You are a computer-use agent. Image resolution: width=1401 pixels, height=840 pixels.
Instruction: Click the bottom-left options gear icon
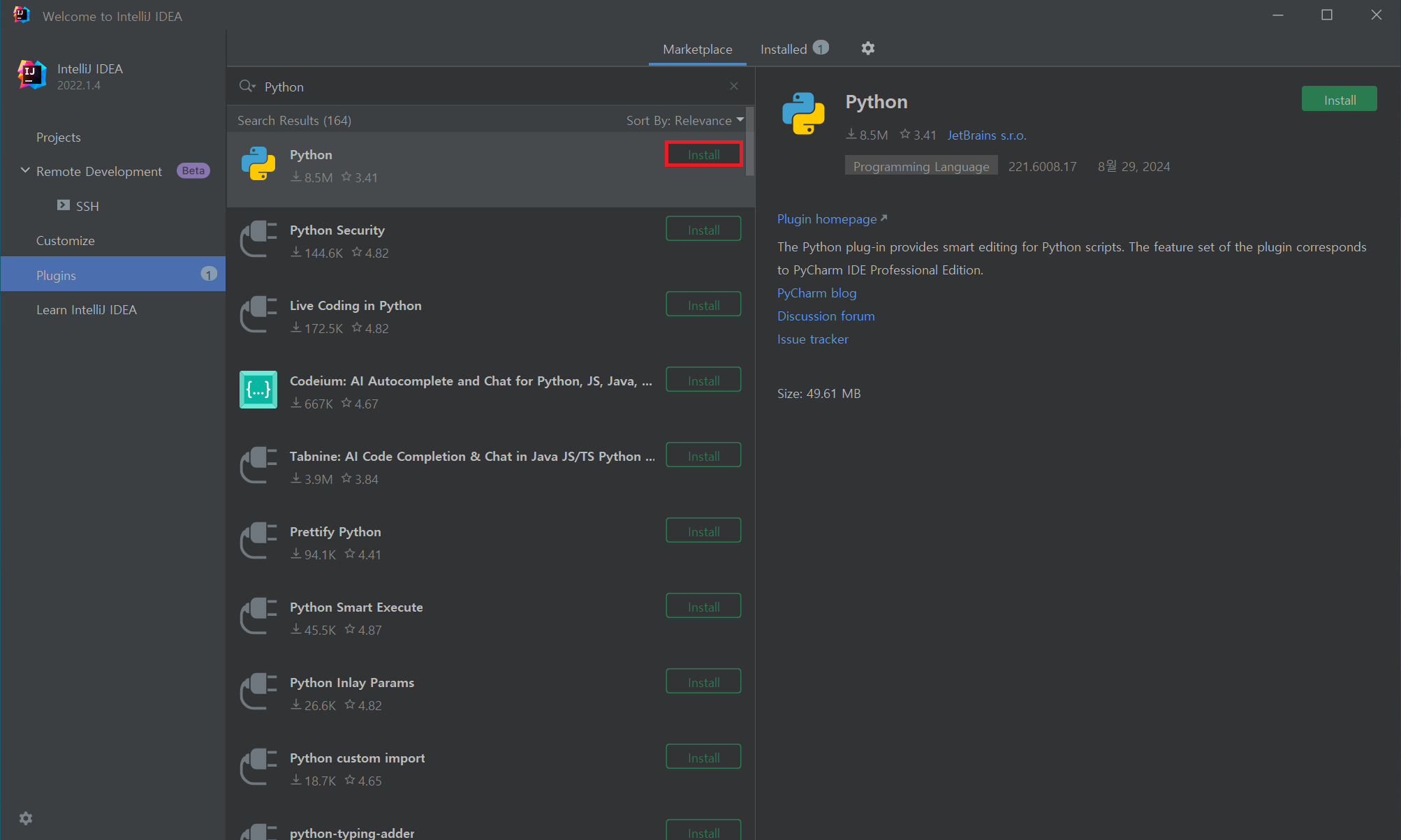26,818
